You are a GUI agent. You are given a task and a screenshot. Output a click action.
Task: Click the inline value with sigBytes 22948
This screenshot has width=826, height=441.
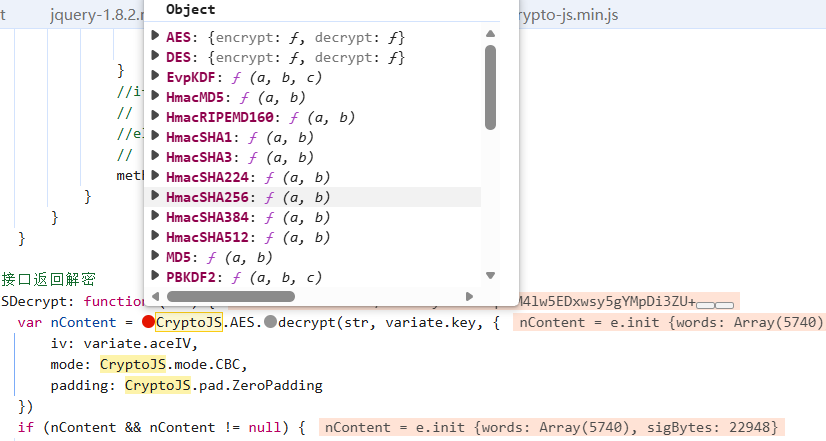tap(552, 427)
